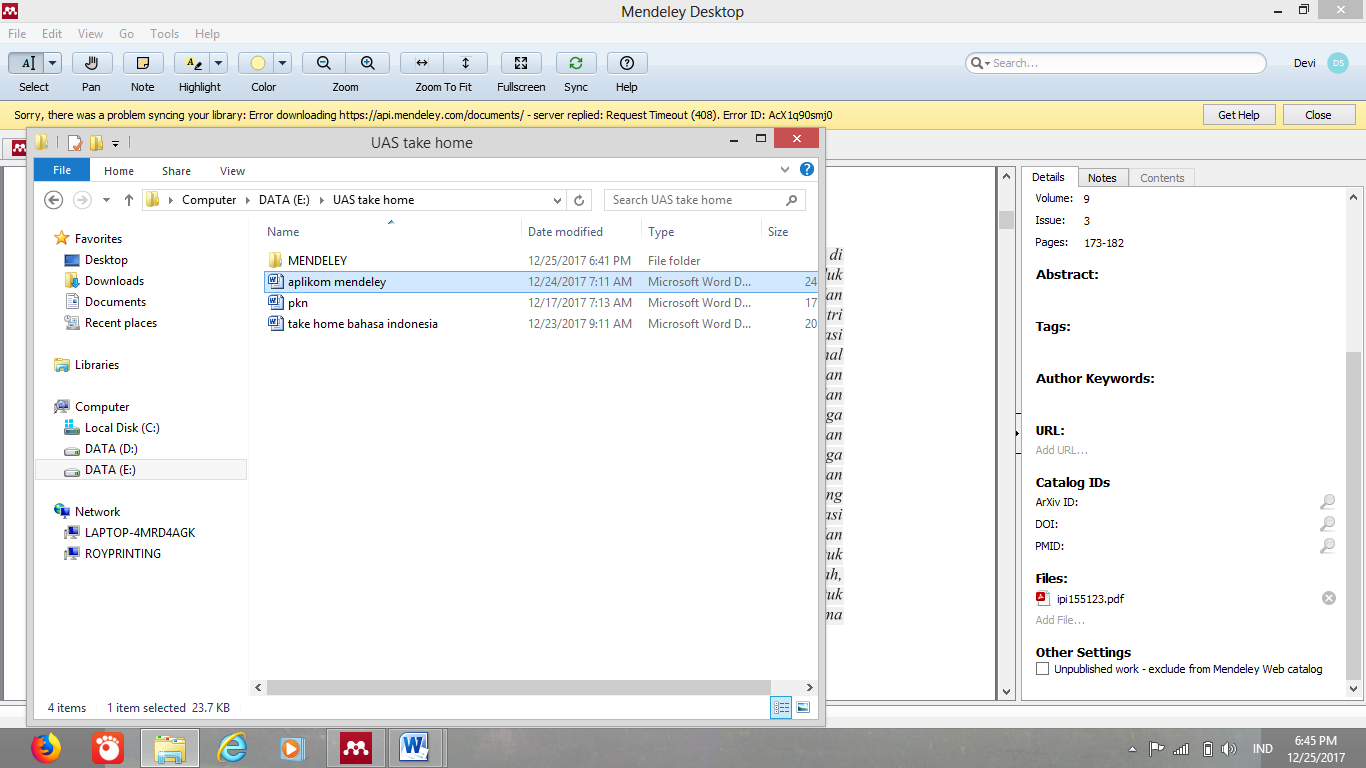Open the Explorer View ribbon tab
The image size is (1366, 768).
click(x=232, y=171)
